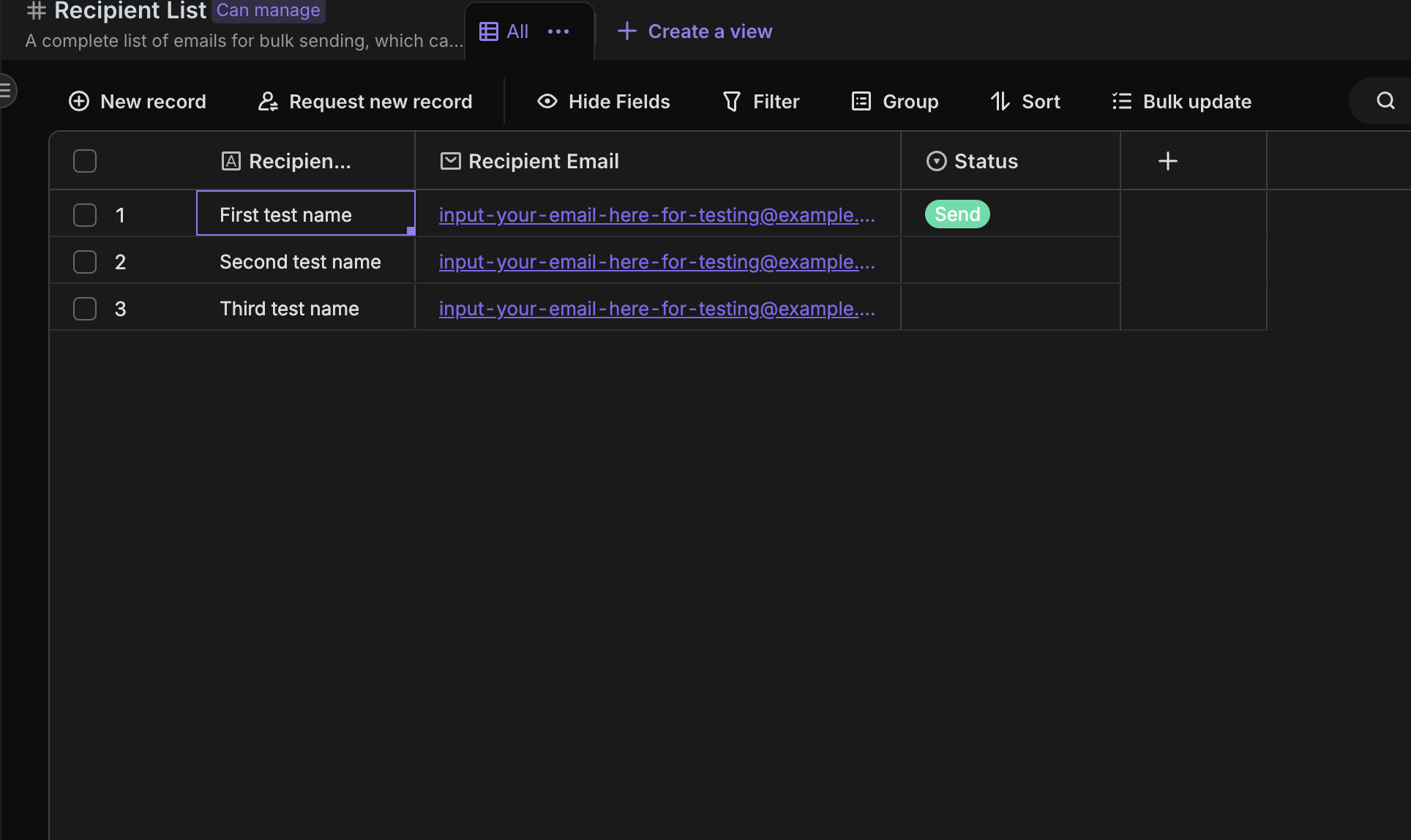Select the Second test name cell
Screen dimensions: 1411x840
click(x=306, y=260)
